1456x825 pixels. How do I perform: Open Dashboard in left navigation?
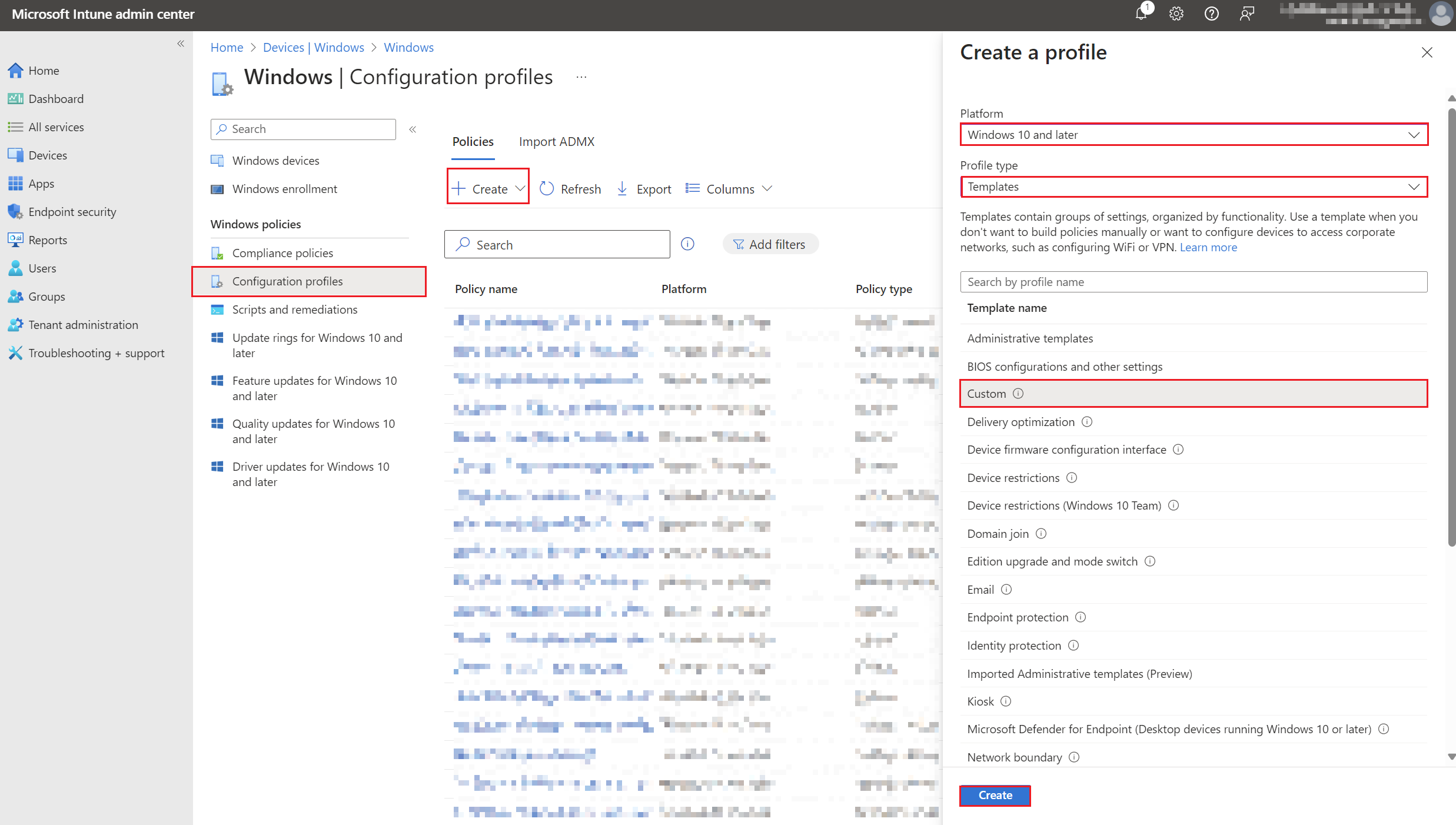[56, 99]
